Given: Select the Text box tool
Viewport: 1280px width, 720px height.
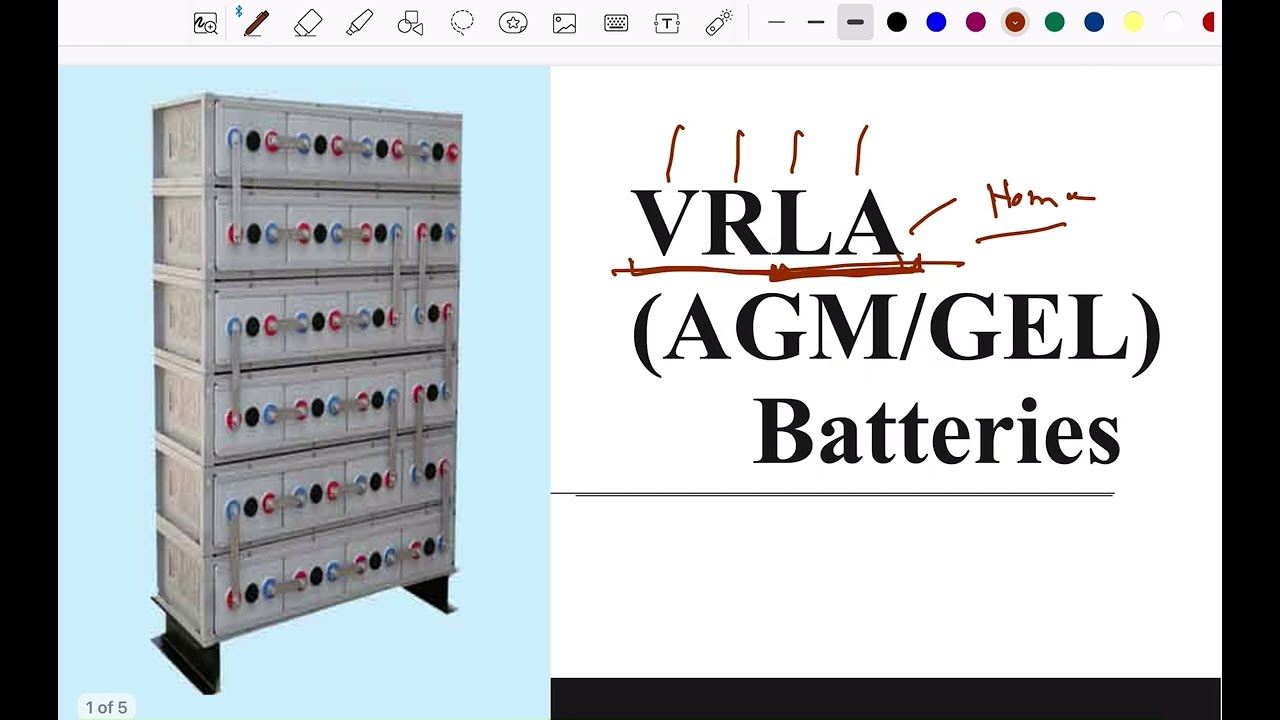Looking at the screenshot, I should pos(667,23).
